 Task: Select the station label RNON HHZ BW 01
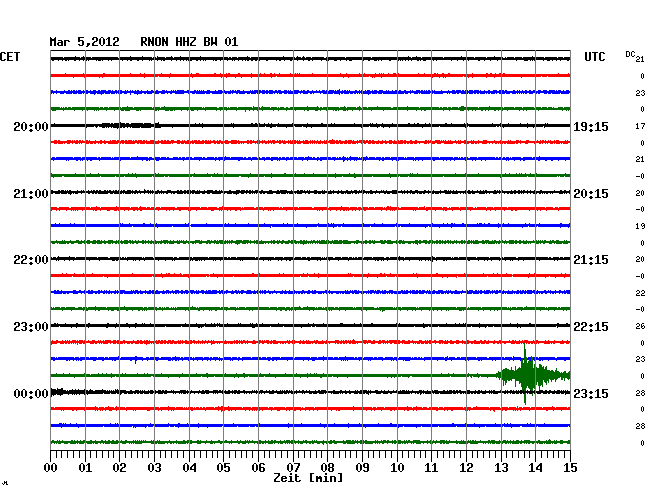(x=189, y=42)
